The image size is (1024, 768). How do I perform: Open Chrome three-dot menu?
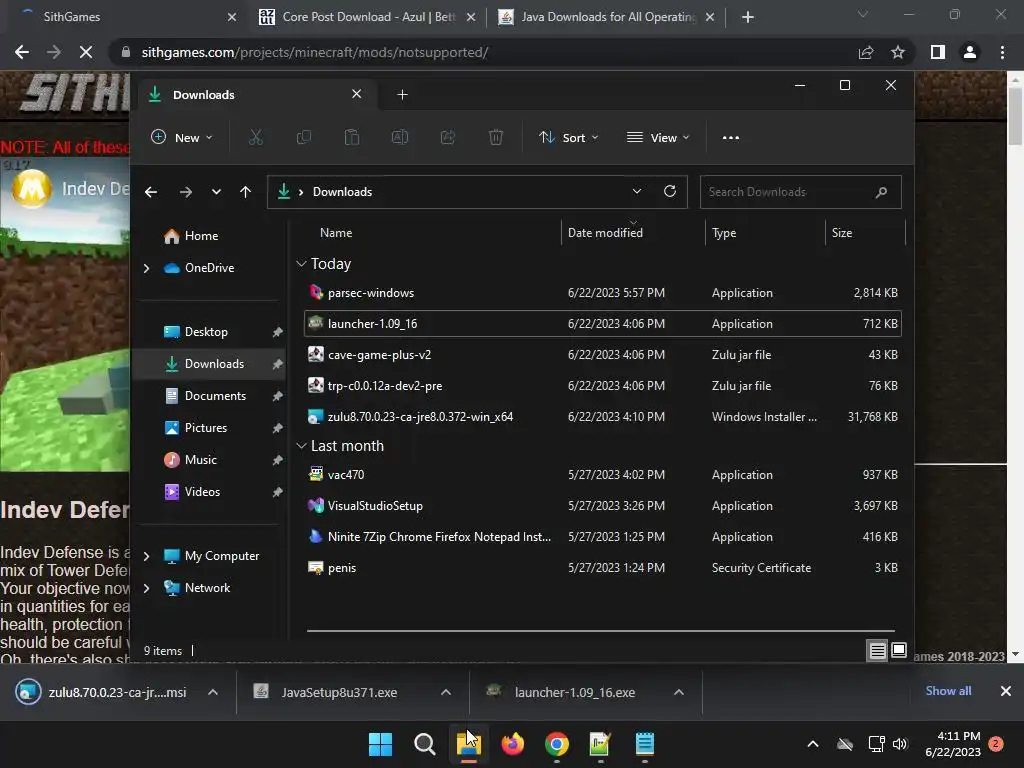1002,52
